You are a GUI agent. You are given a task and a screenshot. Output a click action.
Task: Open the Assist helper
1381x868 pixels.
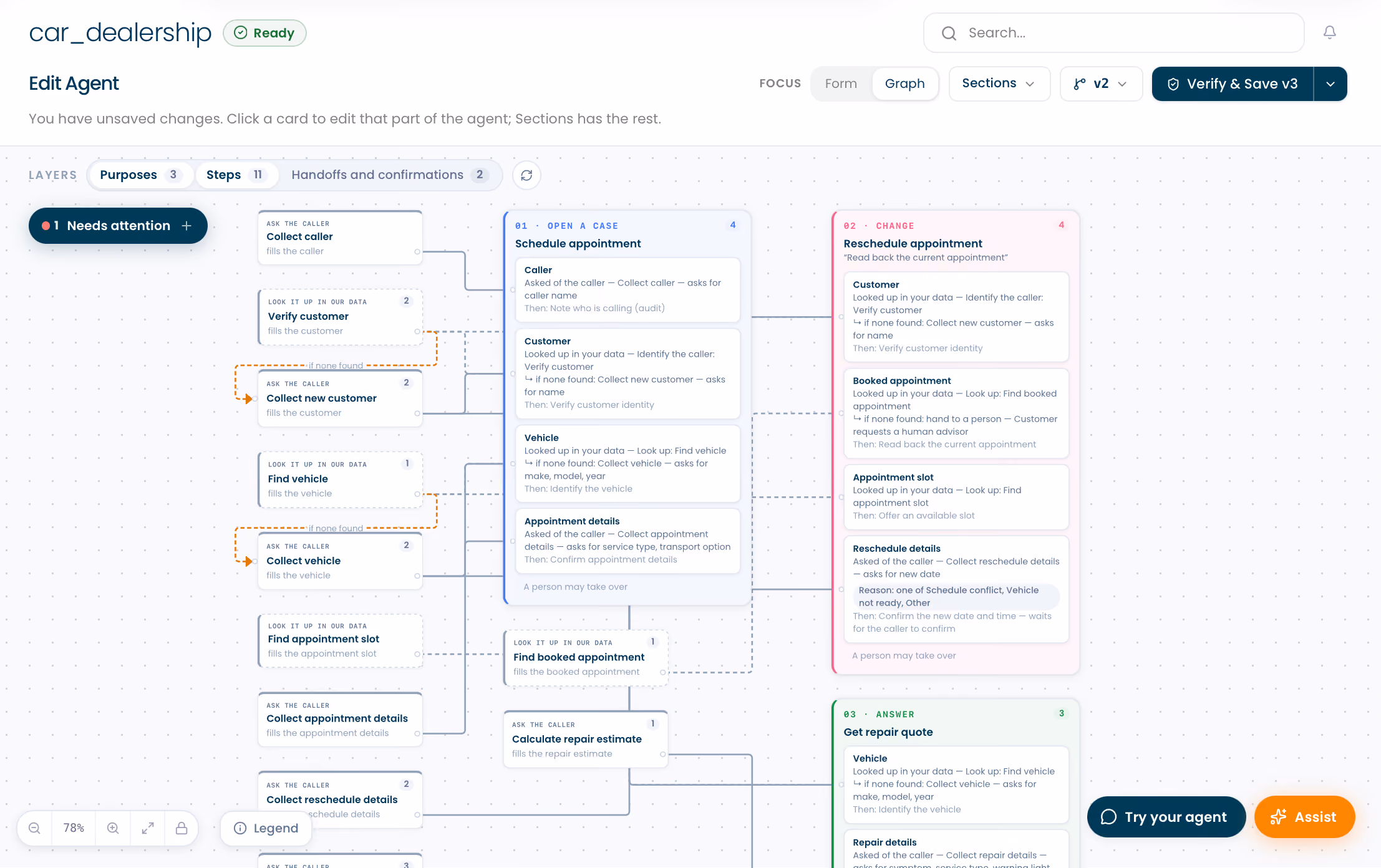[1304, 817]
